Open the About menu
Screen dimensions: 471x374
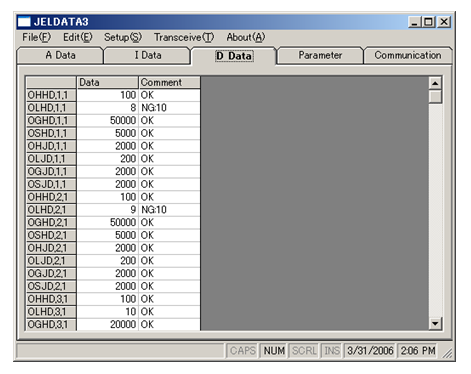[x=246, y=37]
